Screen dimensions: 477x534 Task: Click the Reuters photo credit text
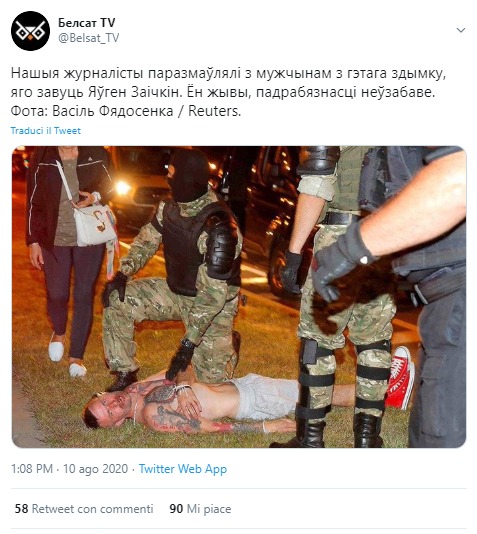pyautogui.click(x=214, y=111)
